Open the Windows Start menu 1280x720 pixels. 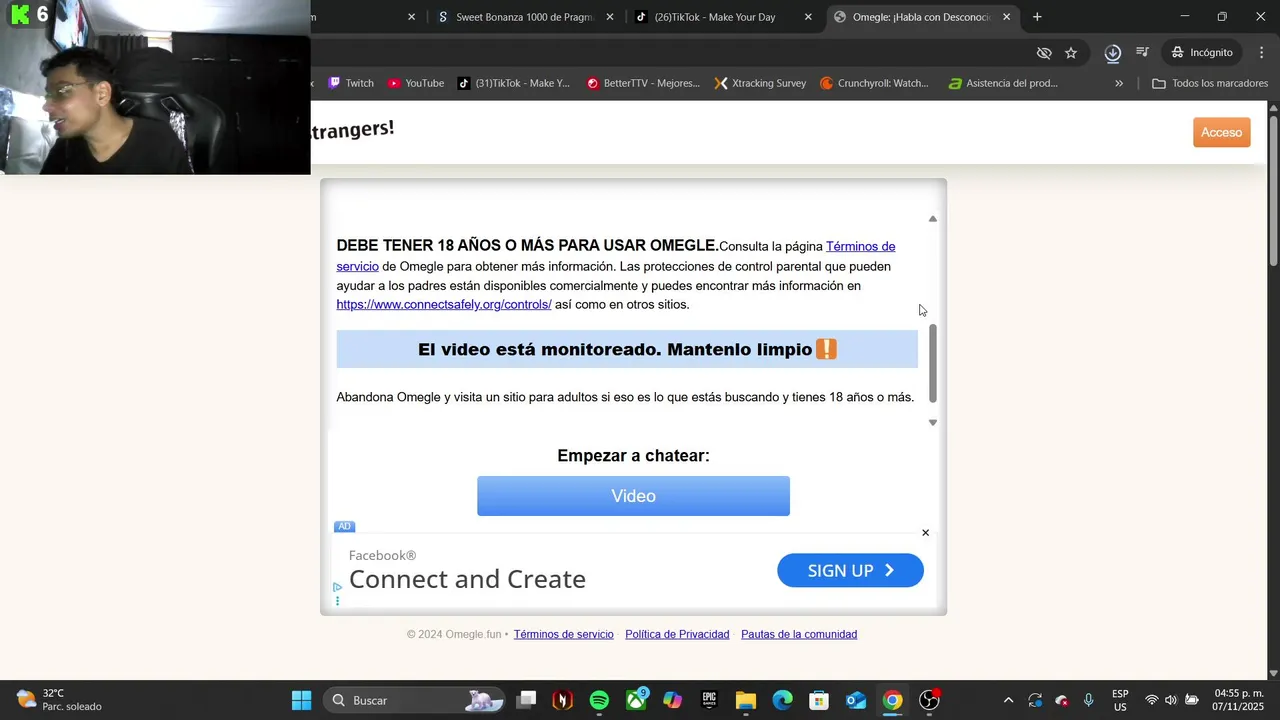[301, 700]
